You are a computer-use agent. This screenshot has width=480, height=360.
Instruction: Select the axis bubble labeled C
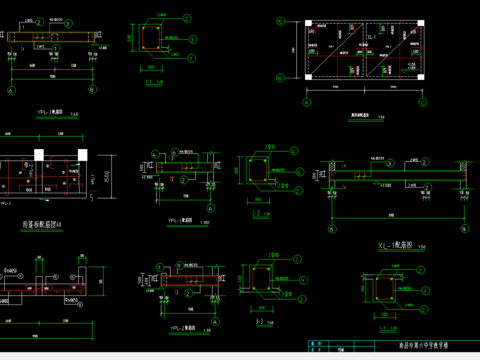[423, 102]
